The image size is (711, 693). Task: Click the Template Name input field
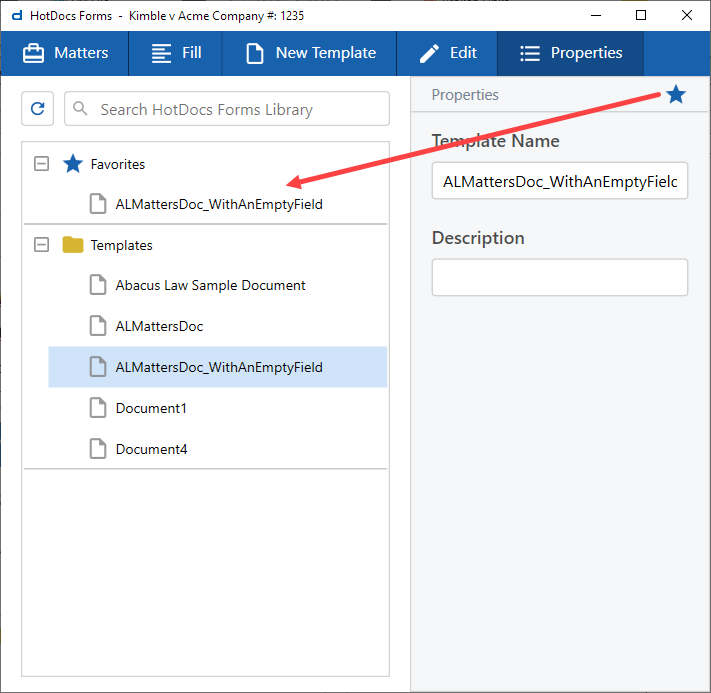pyautogui.click(x=560, y=181)
